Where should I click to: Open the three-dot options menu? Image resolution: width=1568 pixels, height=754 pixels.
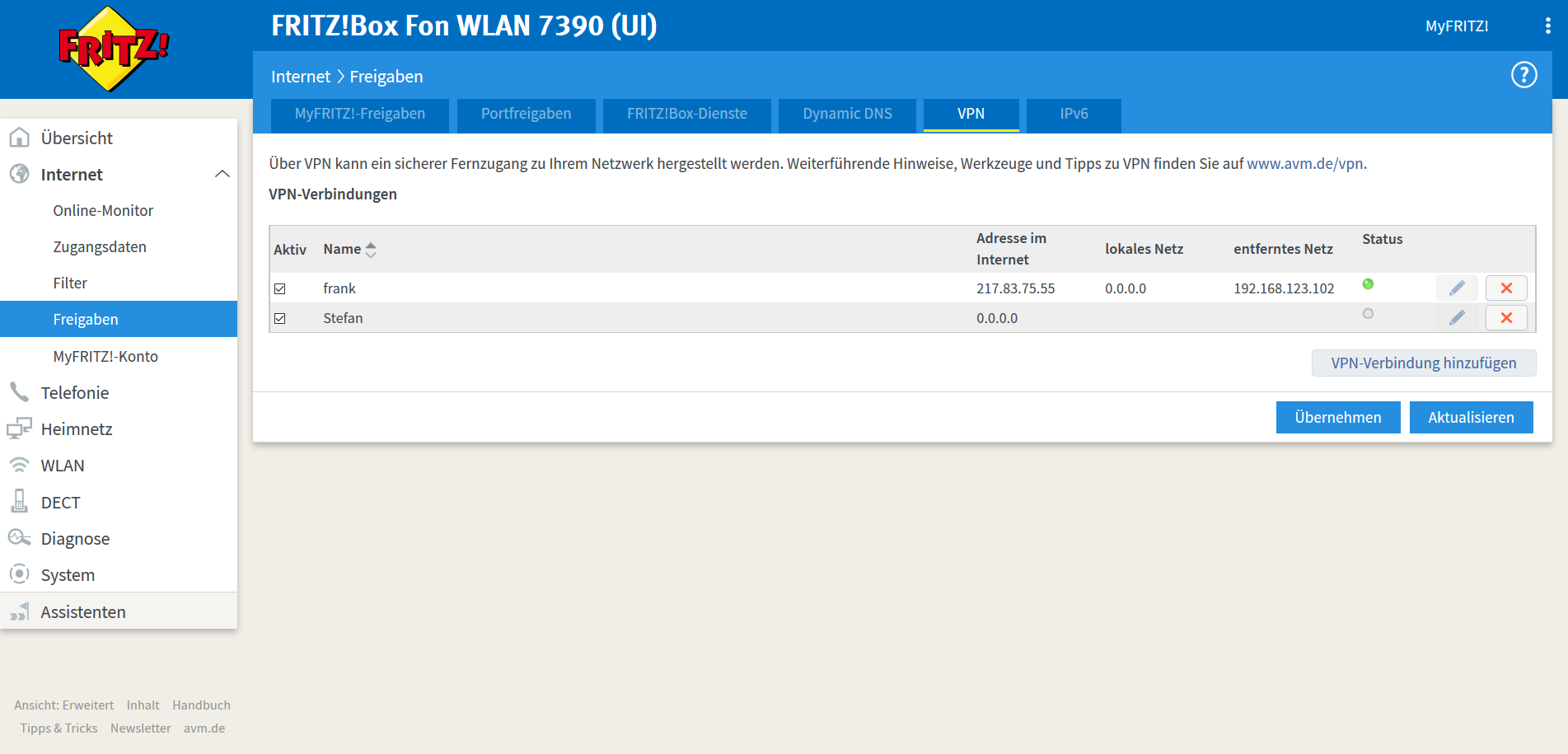[x=1547, y=26]
